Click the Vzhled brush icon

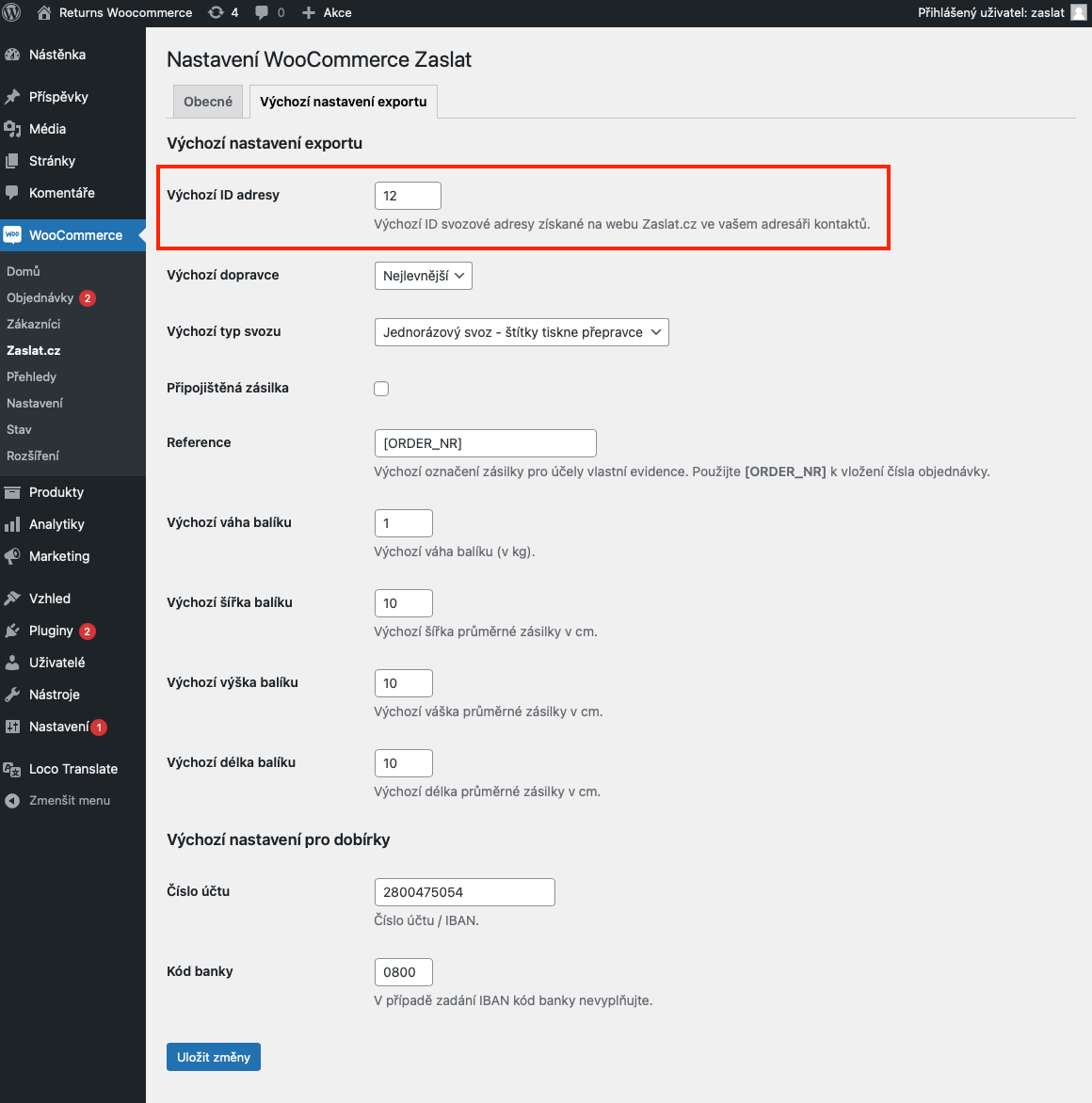pos(12,599)
